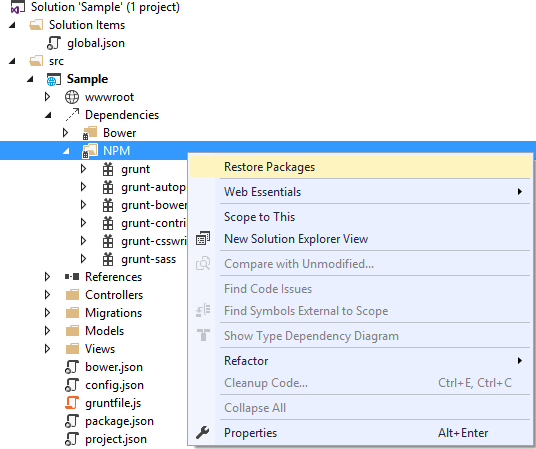Collapse the NPM dependencies node
536x449 pixels.
(x=66, y=151)
